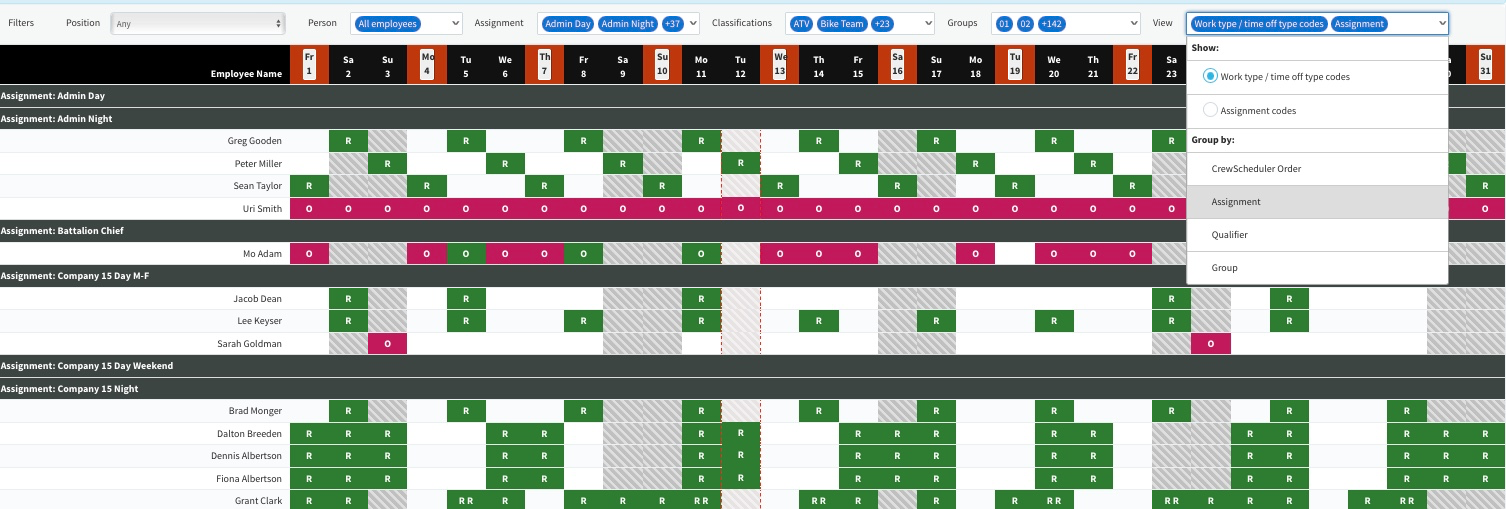Select 'Work type / time off type codes' radio option
This screenshot has height=509, width=1506.
pyautogui.click(x=1211, y=76)
